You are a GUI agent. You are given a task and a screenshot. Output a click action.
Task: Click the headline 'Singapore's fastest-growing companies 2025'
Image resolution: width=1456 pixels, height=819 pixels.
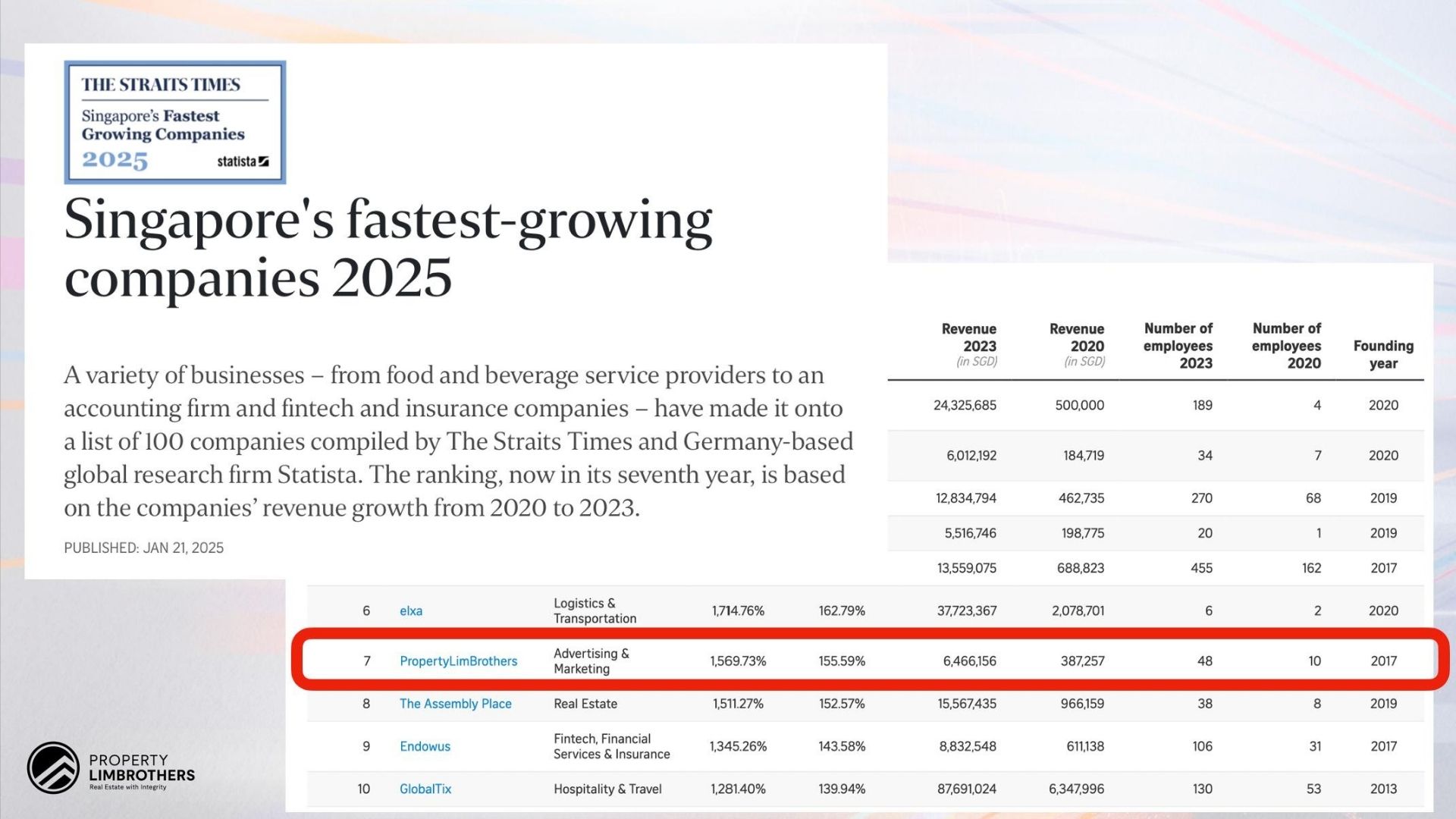point(388,249)
